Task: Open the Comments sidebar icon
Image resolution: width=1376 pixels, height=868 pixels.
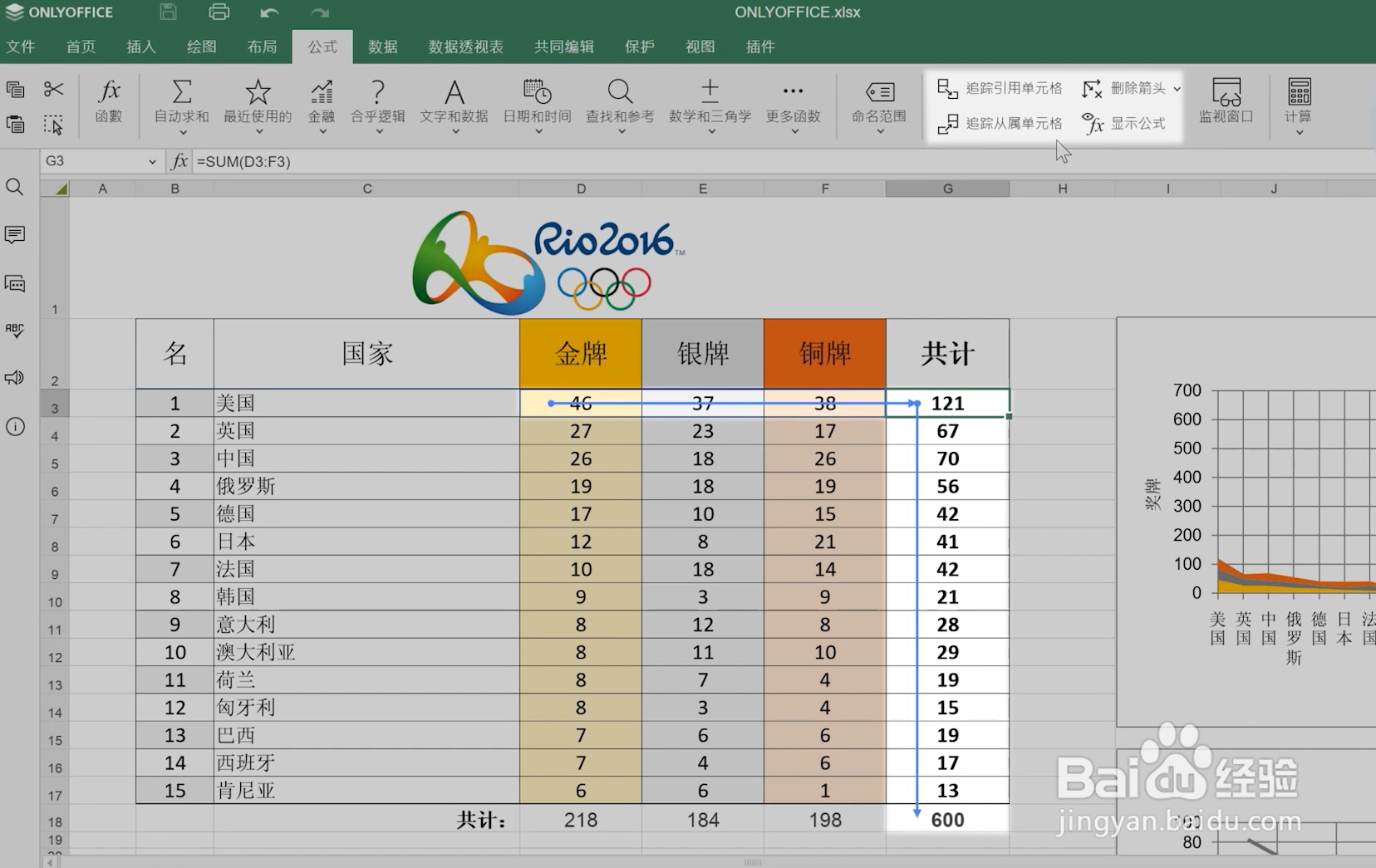Action: (x=15, y=235)
